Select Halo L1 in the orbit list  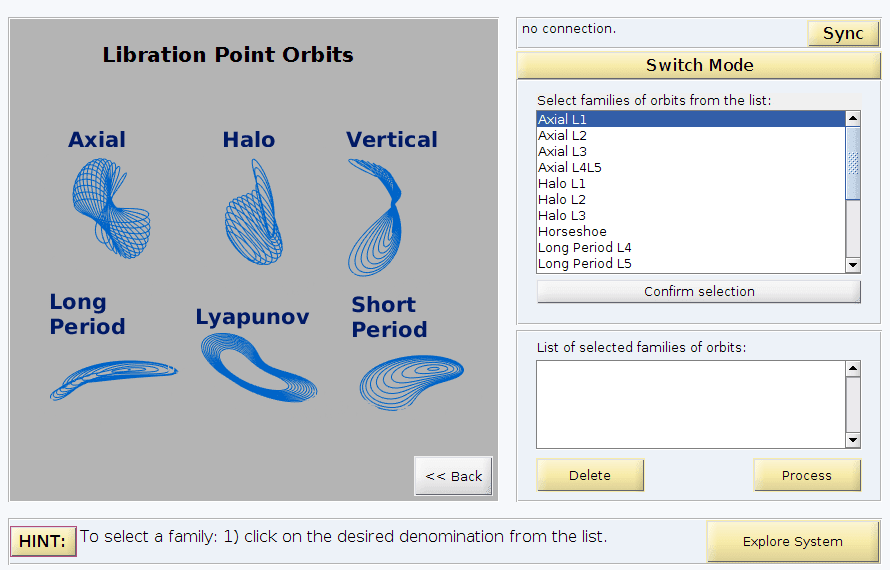coord(562,183)
